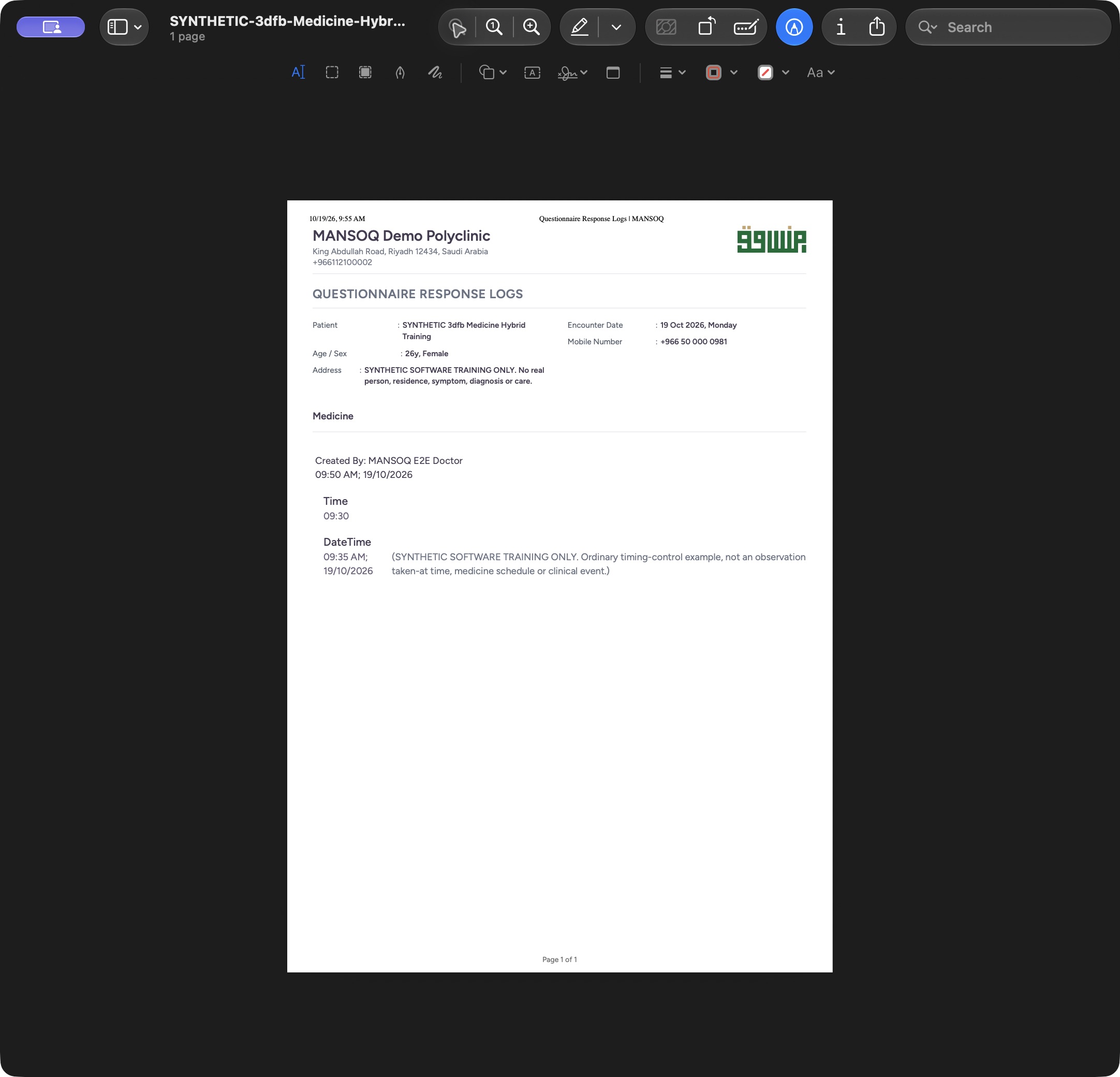The height and width of the screenshot is (1077, 1120).
Task: Open the Form Filling tool
Action: (746, 27)
